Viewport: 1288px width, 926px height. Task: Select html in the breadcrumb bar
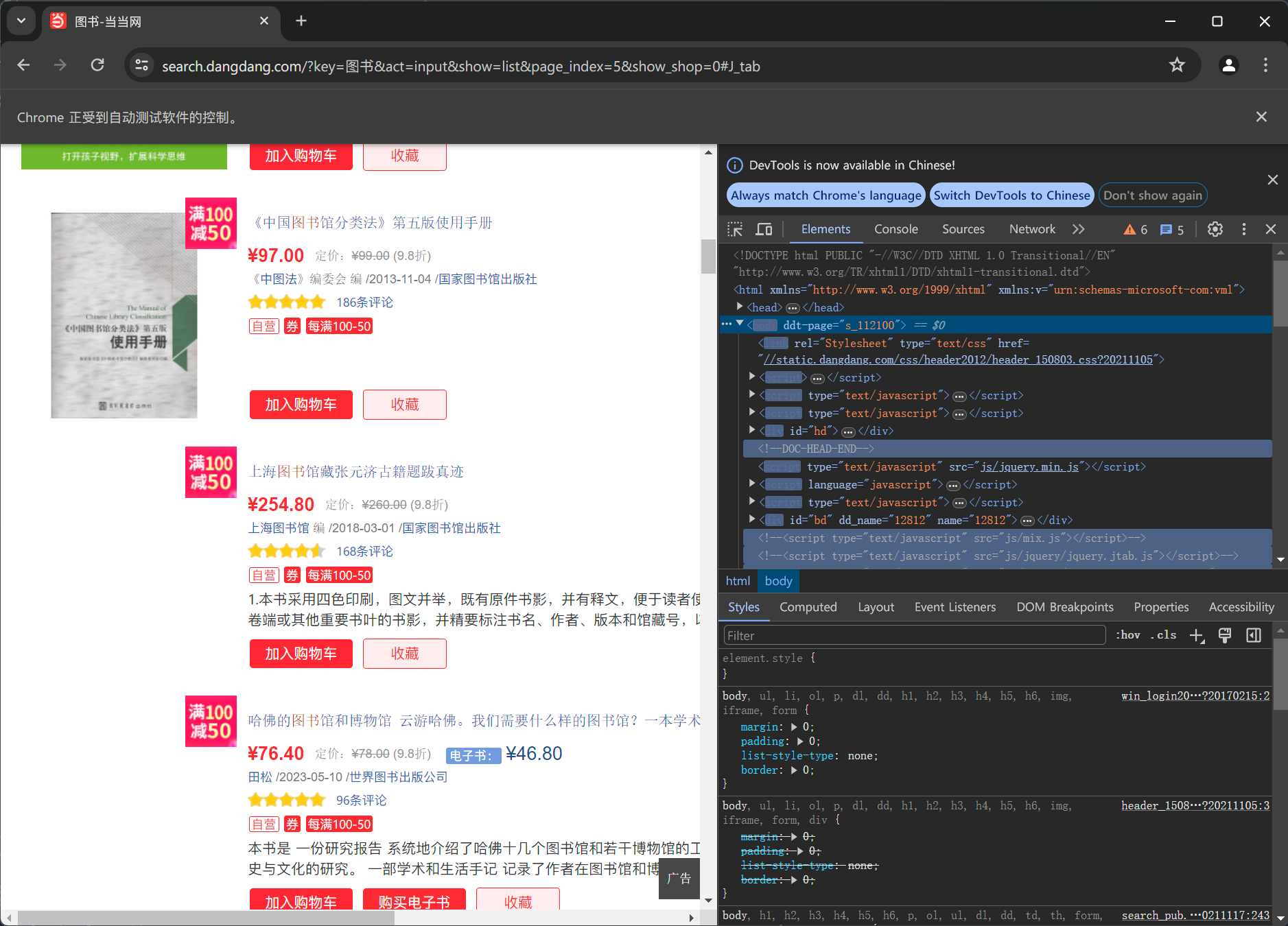coord(738,581)
